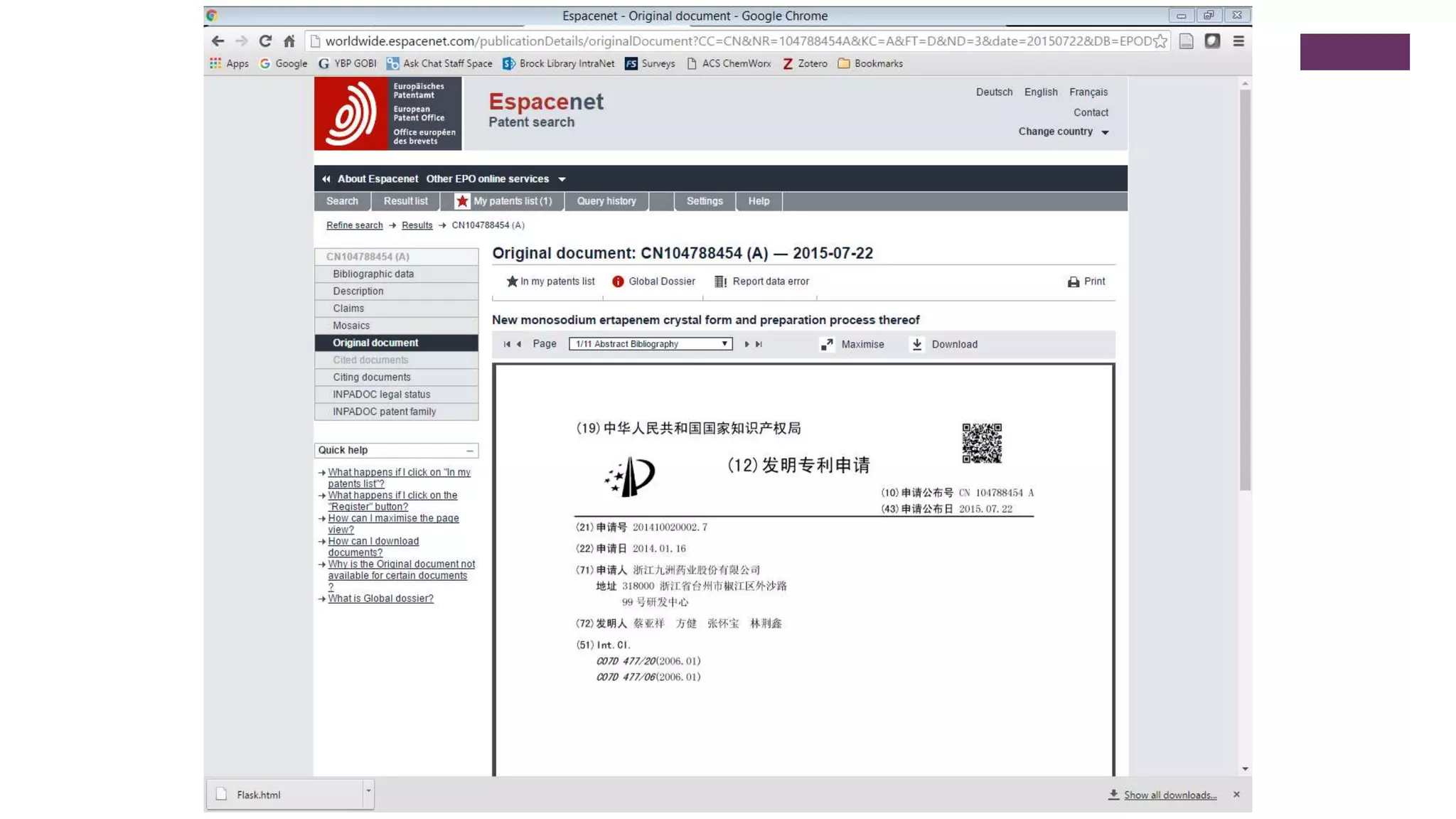Toggle the In my patents list star

512,282
